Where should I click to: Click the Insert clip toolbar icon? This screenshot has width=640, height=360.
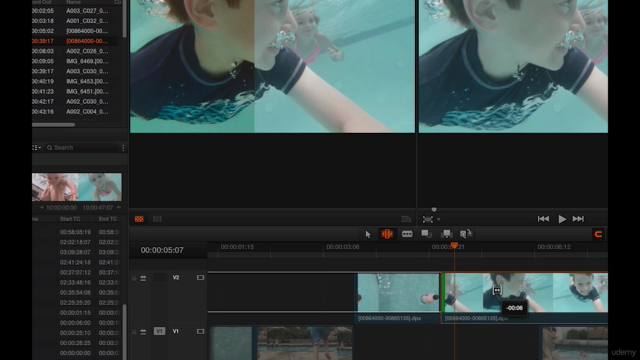pyautogui.click(x=427, y=234)
